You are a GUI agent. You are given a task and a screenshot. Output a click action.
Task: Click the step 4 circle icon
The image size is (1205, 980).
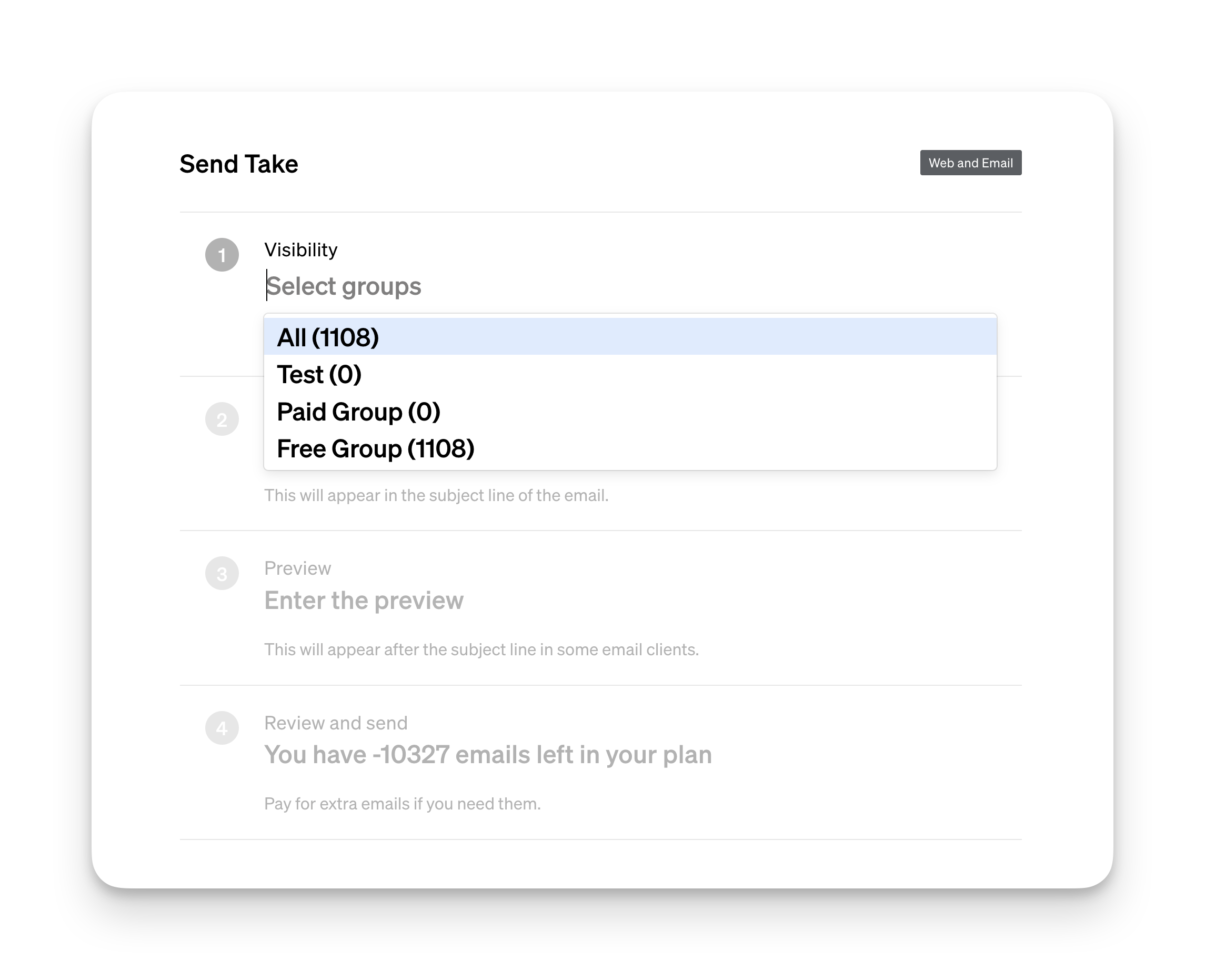tap(222, 728)
